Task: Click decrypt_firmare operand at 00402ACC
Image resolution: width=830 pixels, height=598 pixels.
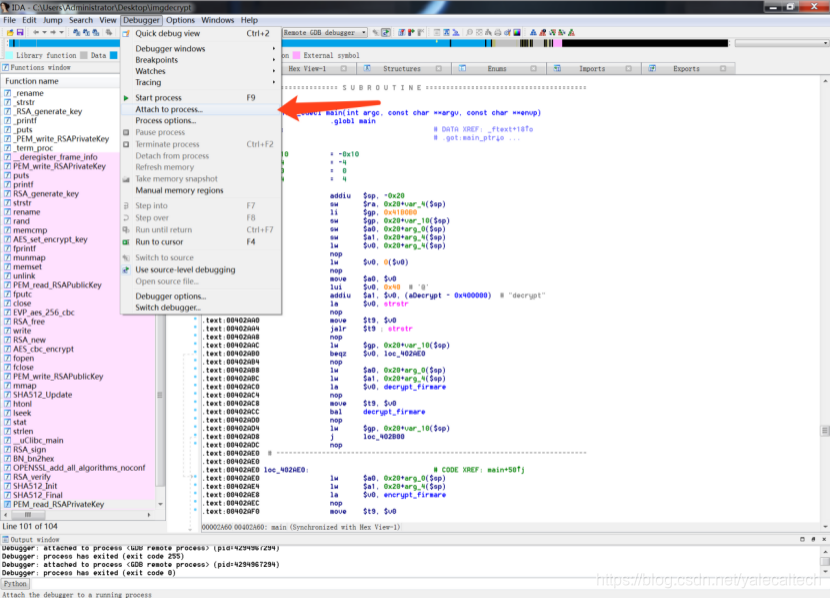Action: pos(394,412)
